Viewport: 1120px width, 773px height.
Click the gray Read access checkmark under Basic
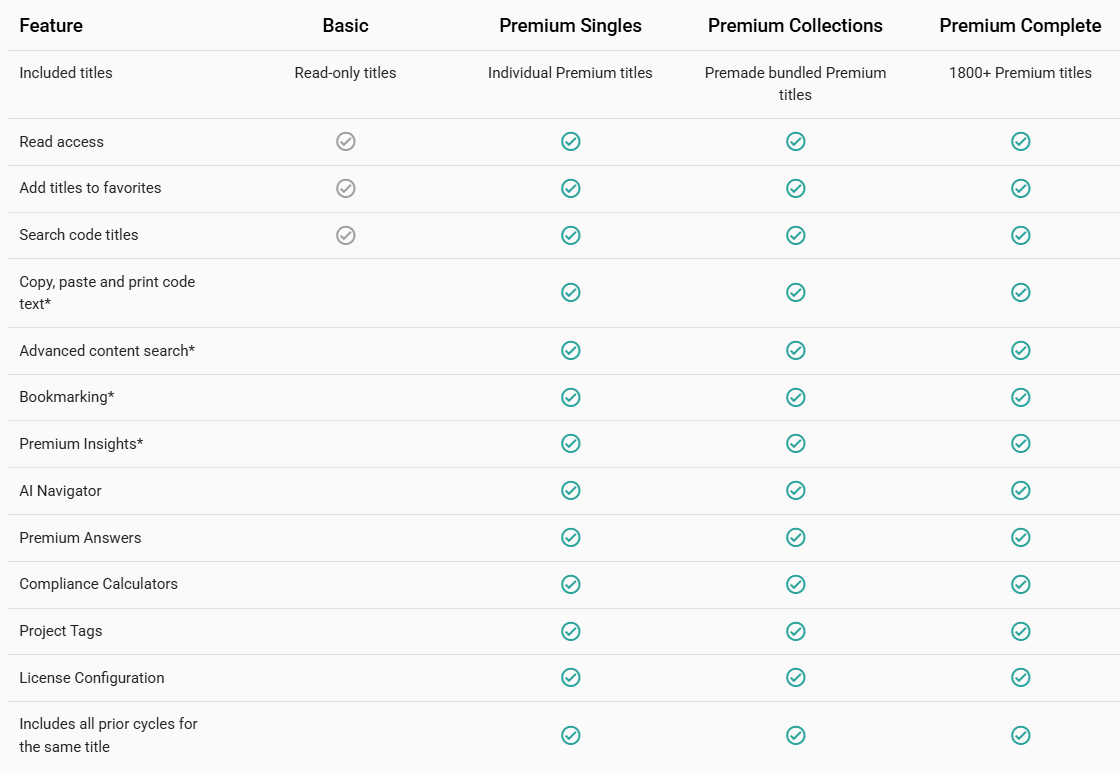tap(346, 141)
